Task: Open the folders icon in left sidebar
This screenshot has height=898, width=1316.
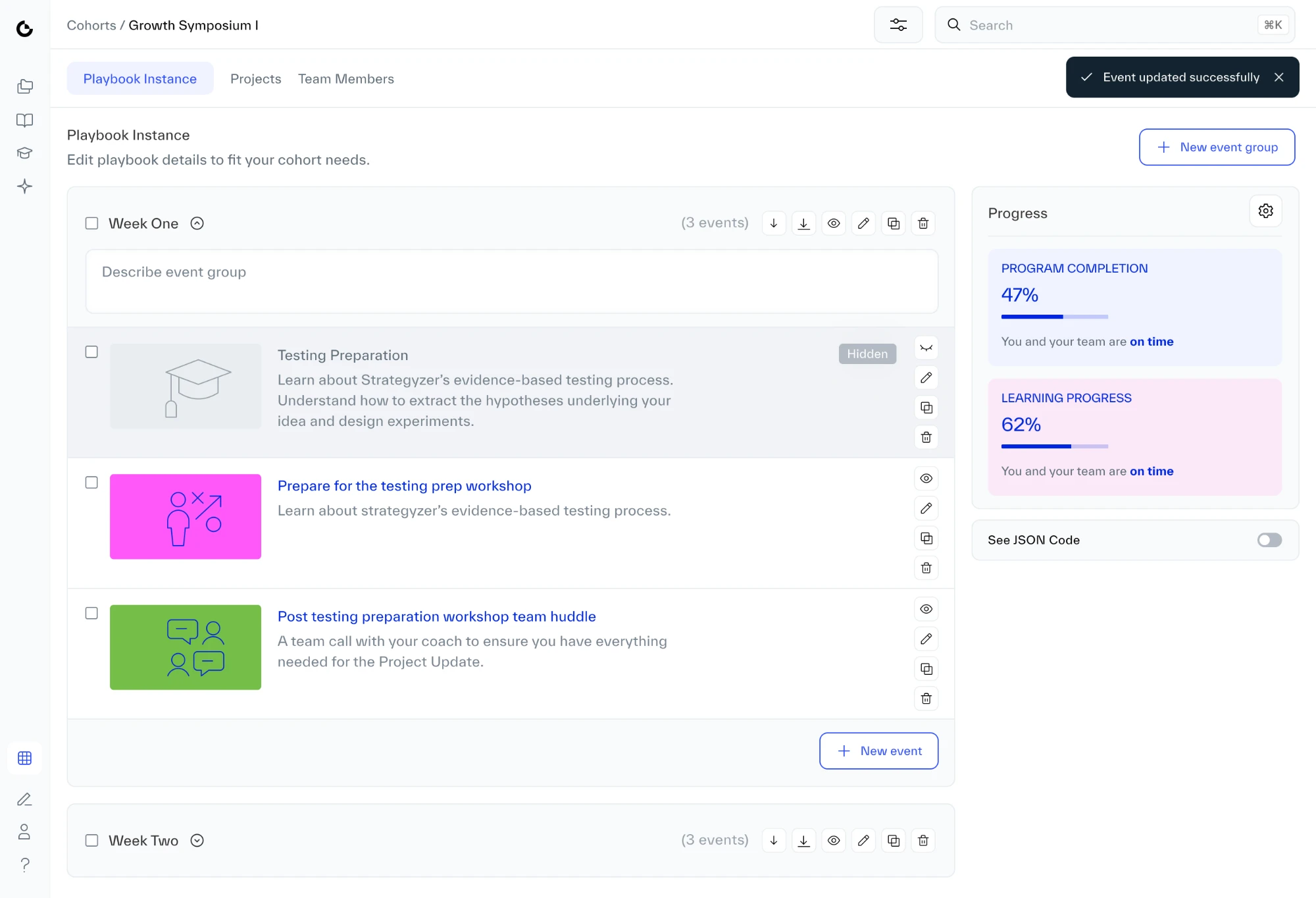Action: click(x=25, y=86)
